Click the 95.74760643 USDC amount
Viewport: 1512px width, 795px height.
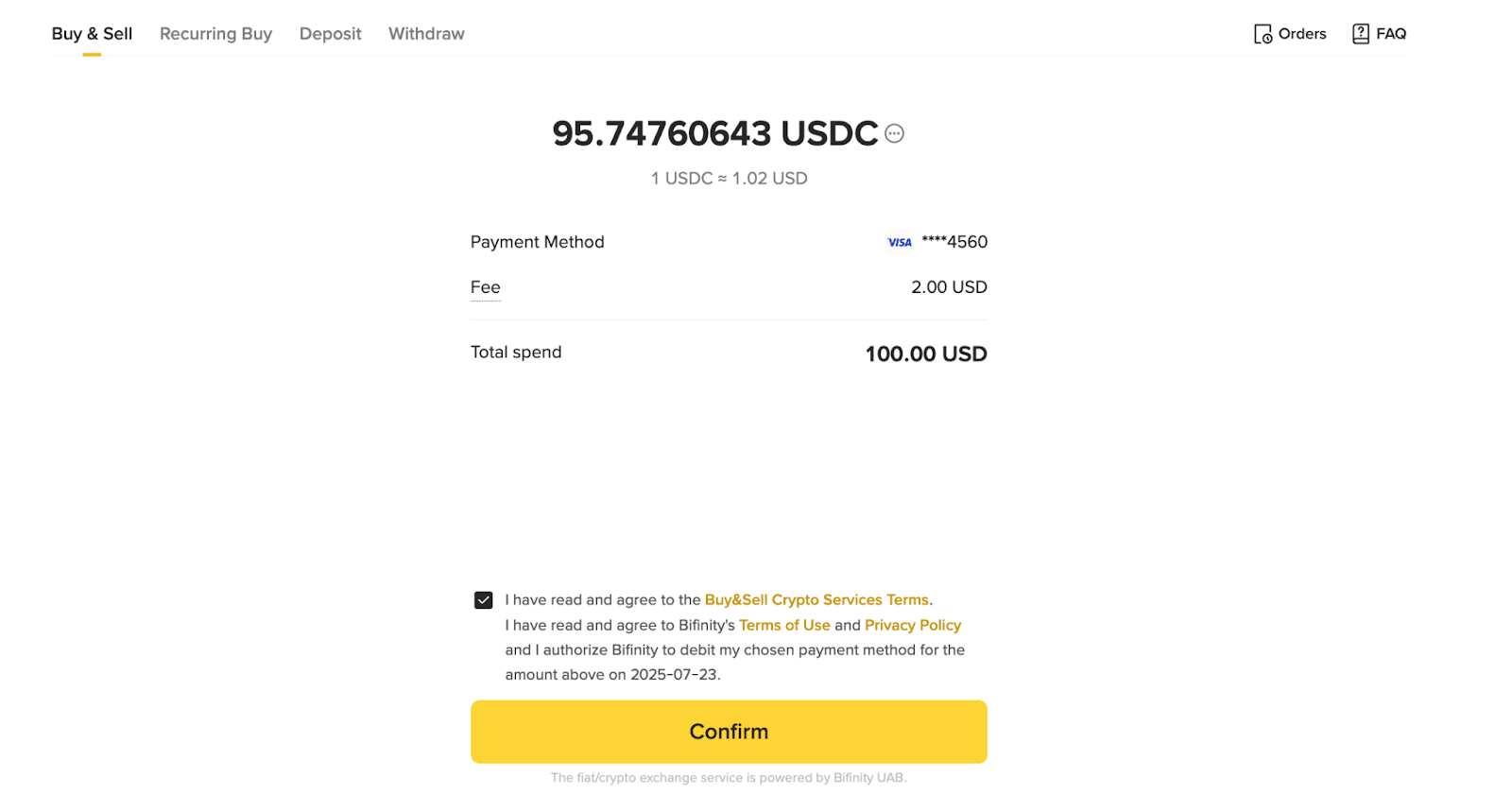(x=714, y=134)
